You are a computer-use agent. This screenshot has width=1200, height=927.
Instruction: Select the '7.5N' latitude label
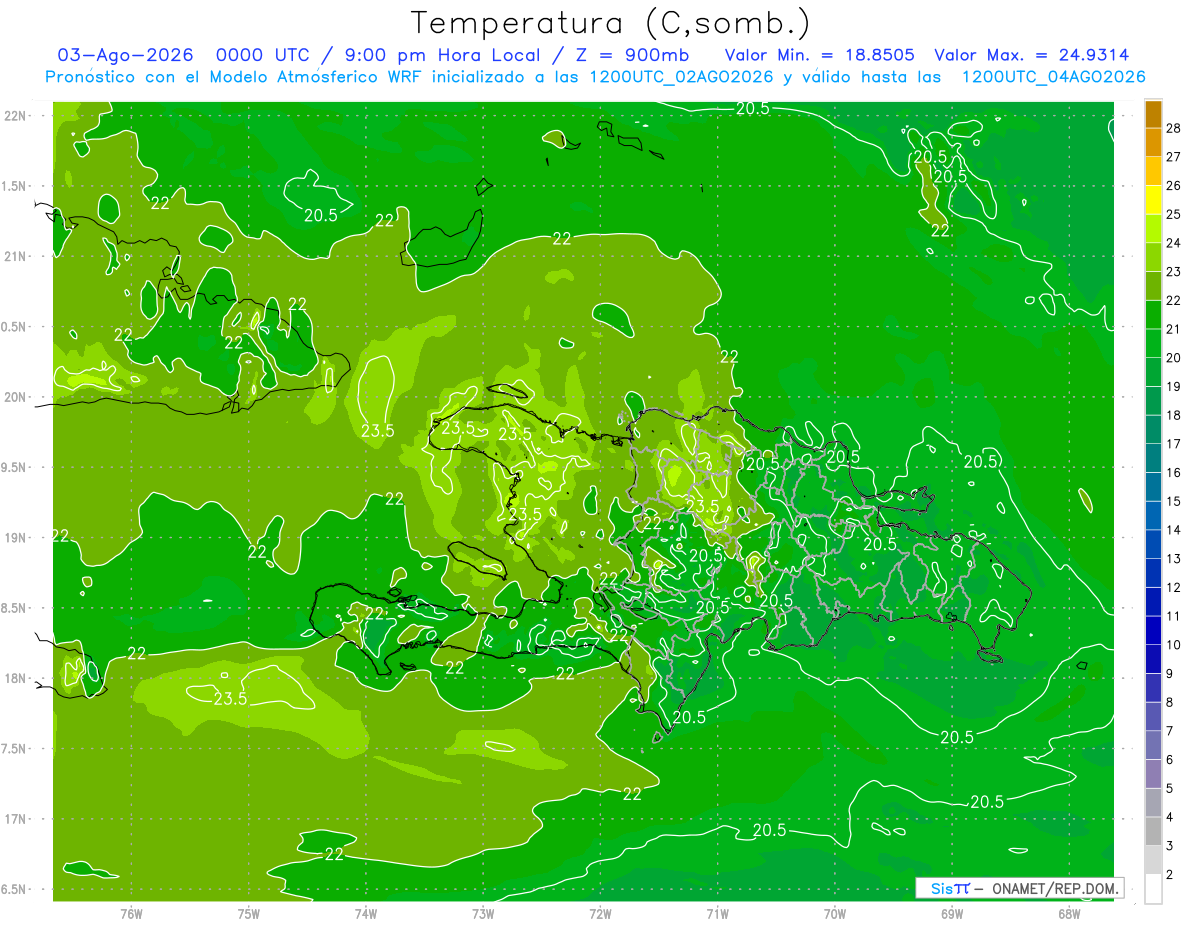pyautogui.click(x=15, y=749)
